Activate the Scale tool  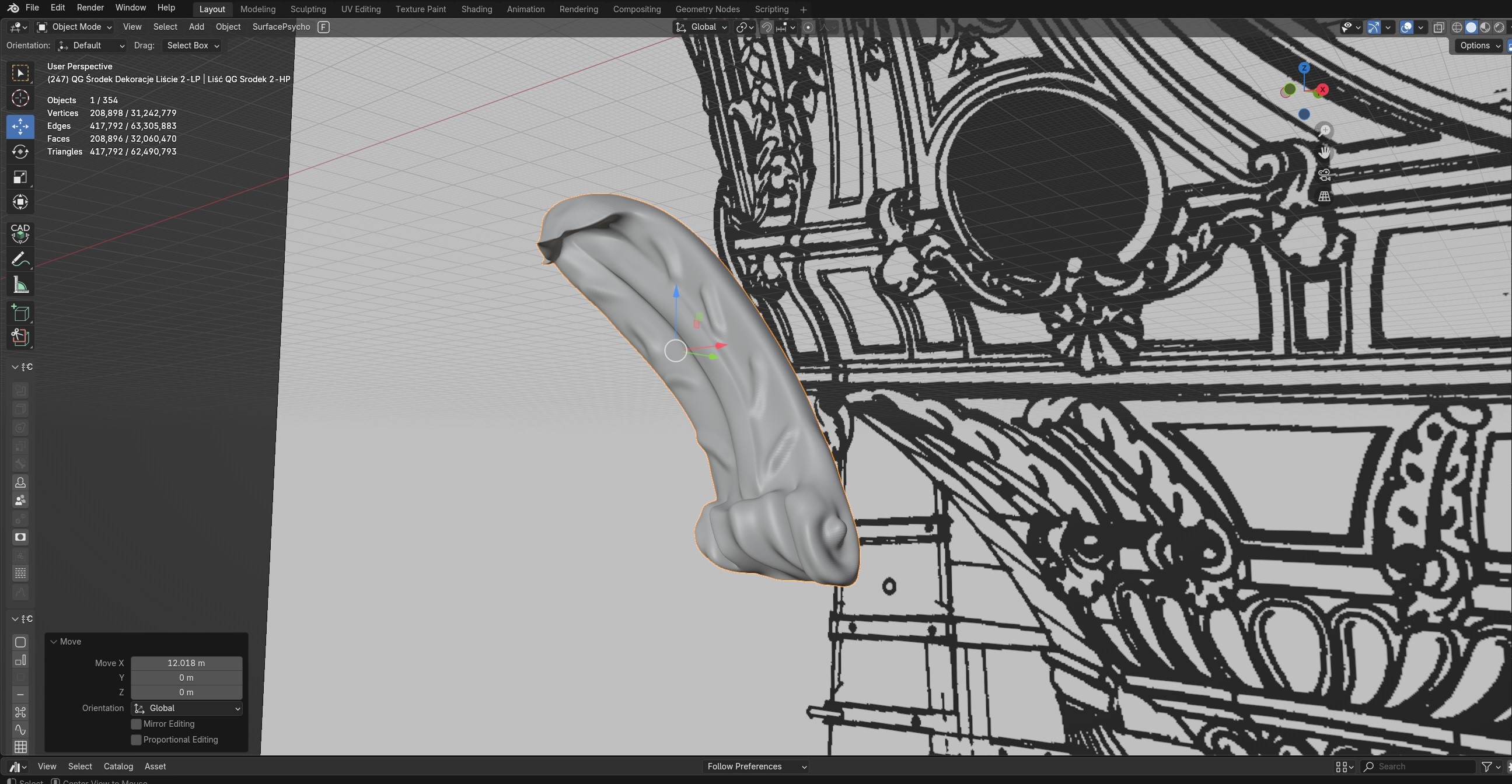coord(20,177)
